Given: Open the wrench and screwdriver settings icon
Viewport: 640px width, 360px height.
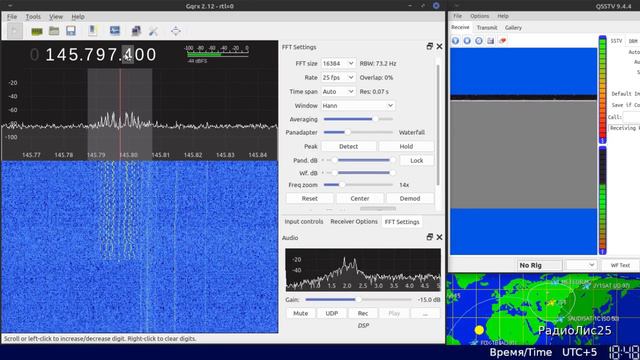Looking at the screenshot, I should click(x=153, y=31).
